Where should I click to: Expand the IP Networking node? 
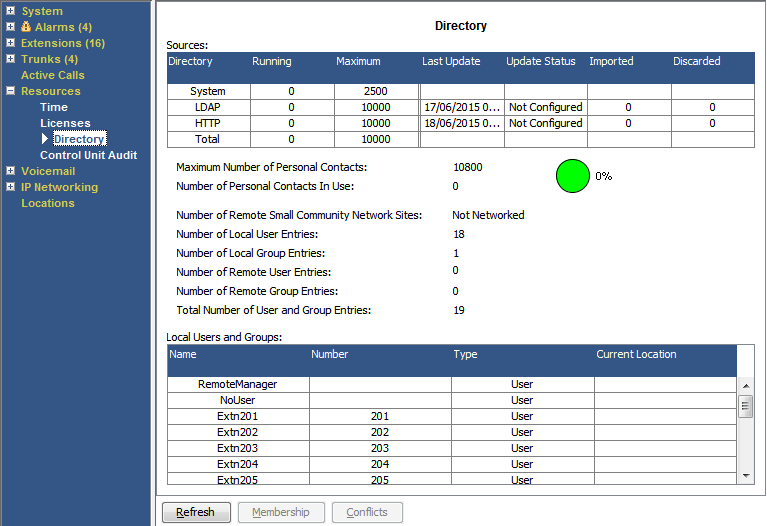tap(10, 187)
